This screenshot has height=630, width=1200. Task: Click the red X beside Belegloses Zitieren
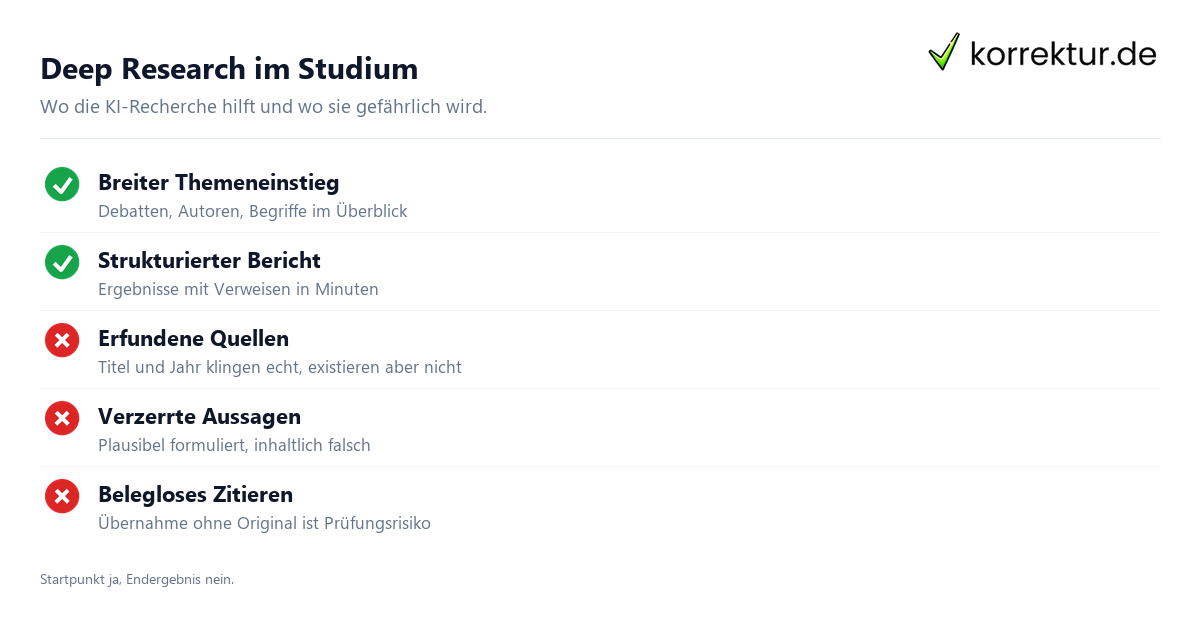click(x=62, y=496)
